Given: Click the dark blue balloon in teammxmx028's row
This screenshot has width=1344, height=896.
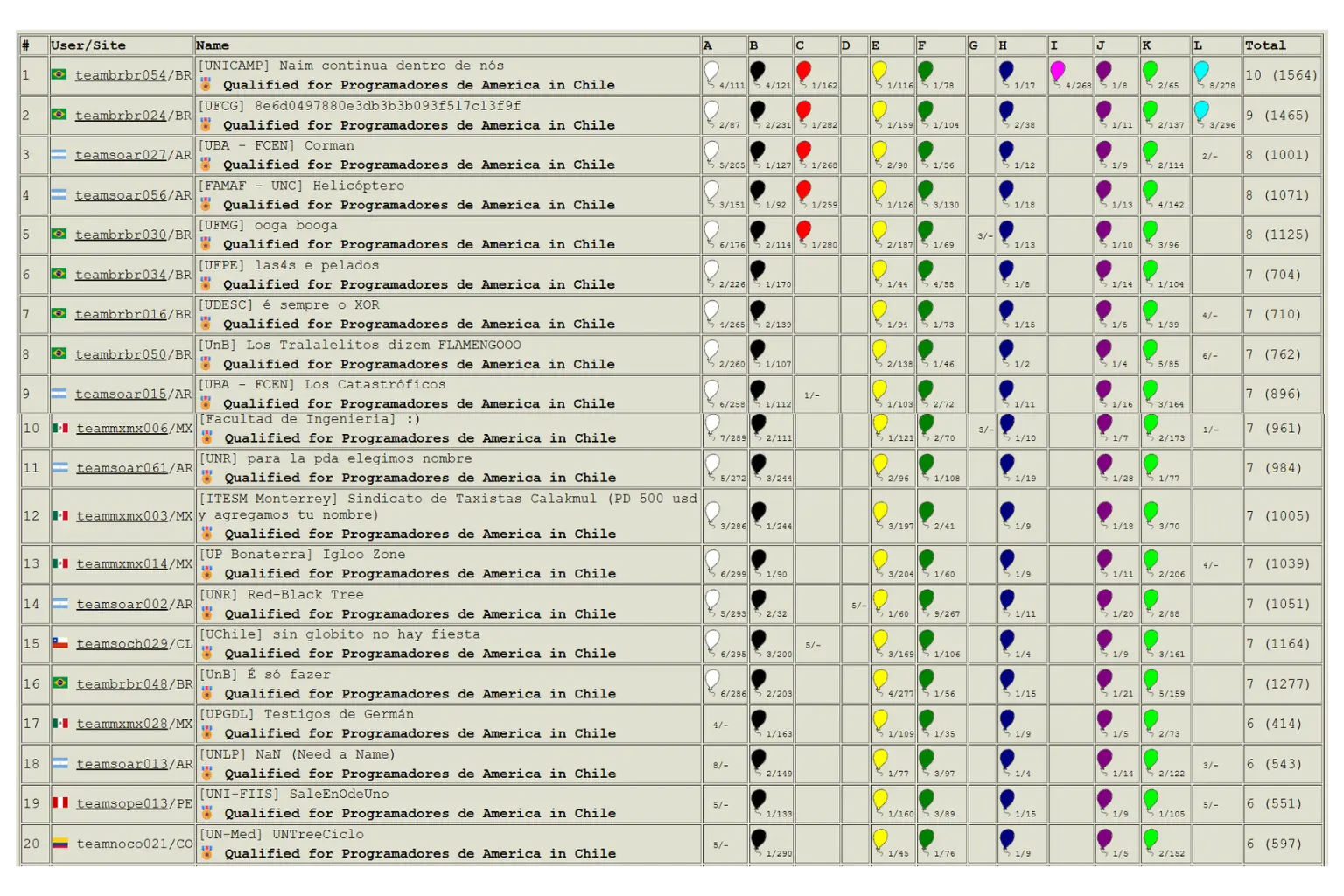Looking at the screenshot, I should point(1007,719).
